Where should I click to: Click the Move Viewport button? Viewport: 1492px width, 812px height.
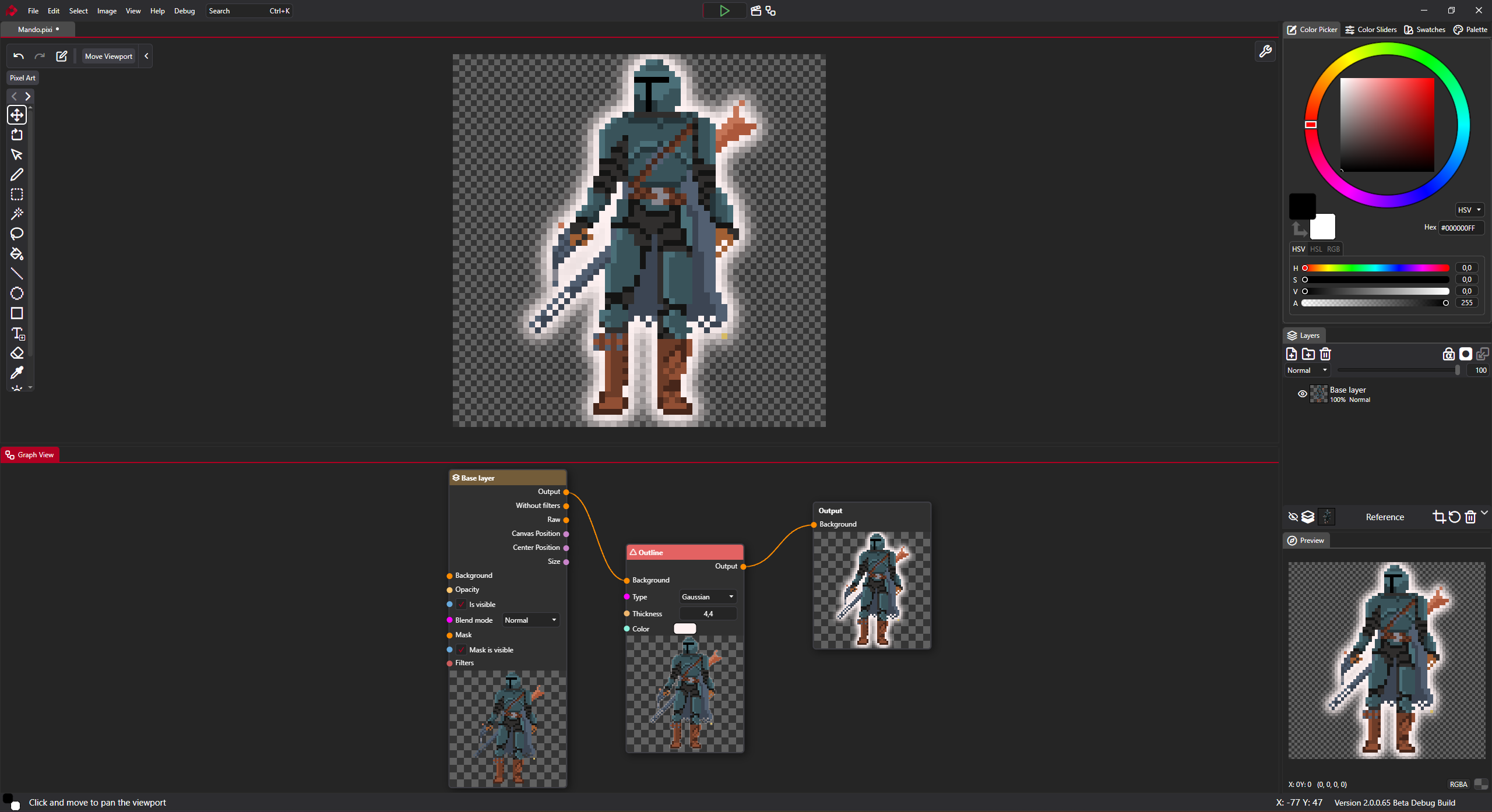pyautogui.click(x=108, y=57)
